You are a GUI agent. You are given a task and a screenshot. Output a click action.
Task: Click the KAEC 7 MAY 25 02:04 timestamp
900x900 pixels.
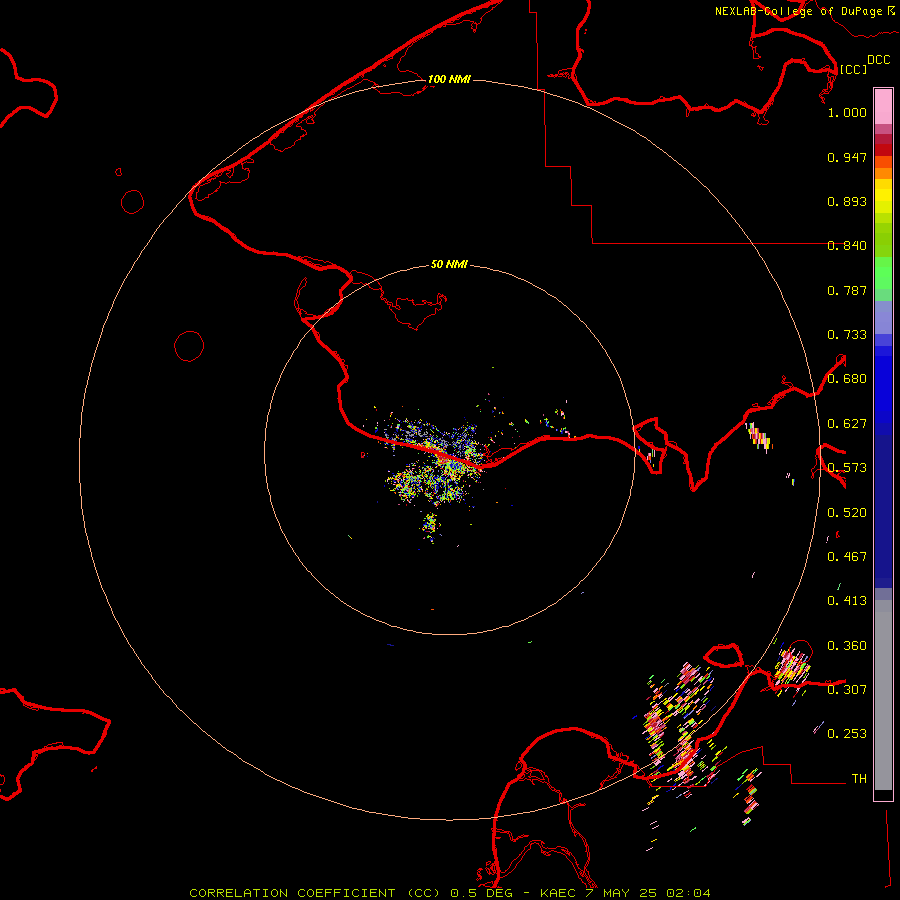(x=625, y=893)
